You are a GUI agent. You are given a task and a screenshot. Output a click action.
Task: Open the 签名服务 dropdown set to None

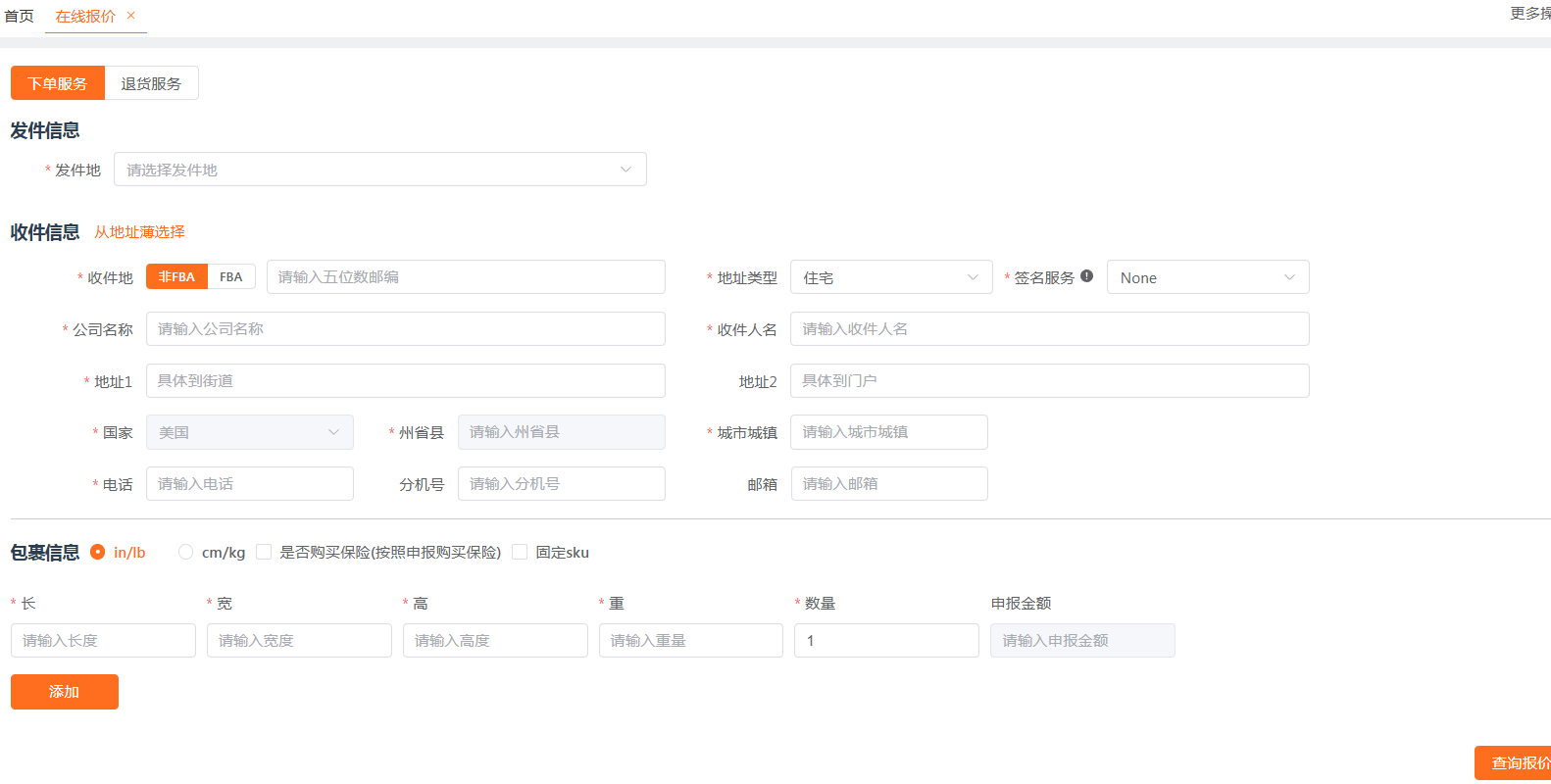(x=1207, y=277)
